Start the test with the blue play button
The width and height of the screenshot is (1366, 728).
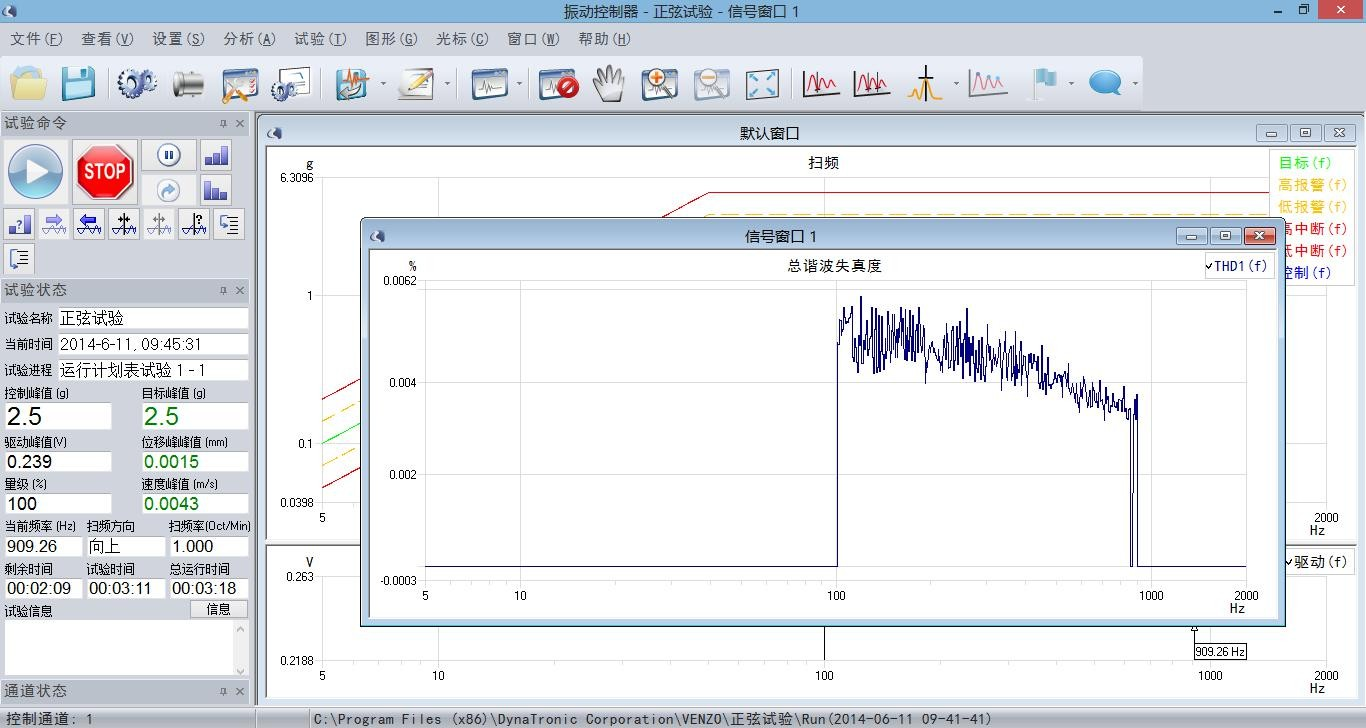click(37, 172)
